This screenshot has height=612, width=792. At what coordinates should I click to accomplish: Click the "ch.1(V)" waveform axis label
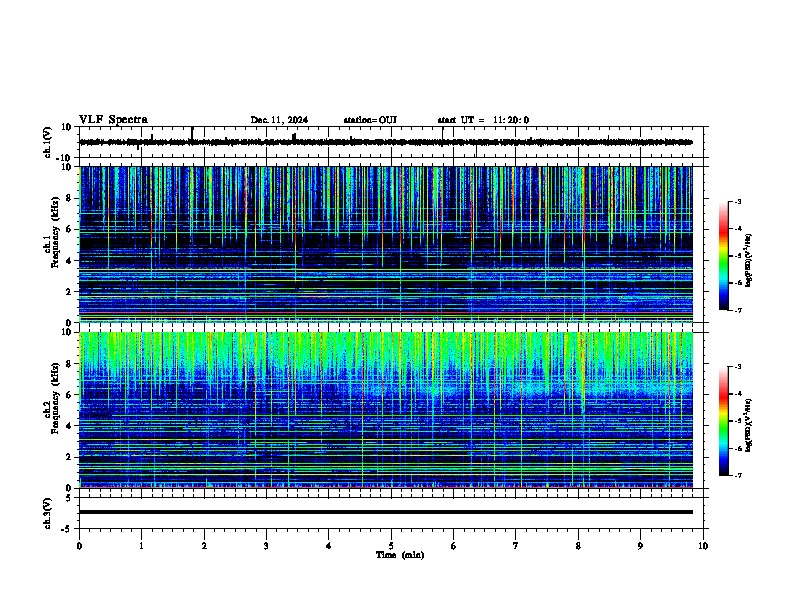(x=47, y=142)
